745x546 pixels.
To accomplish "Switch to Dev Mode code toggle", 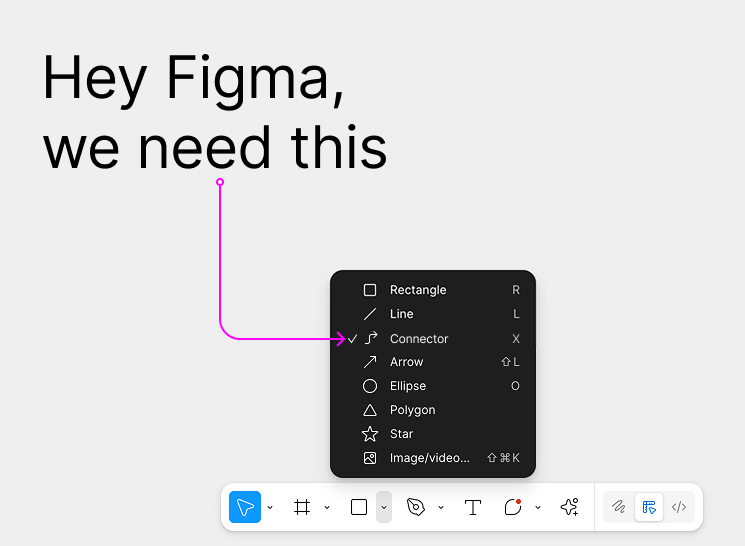I will (679, 507).
